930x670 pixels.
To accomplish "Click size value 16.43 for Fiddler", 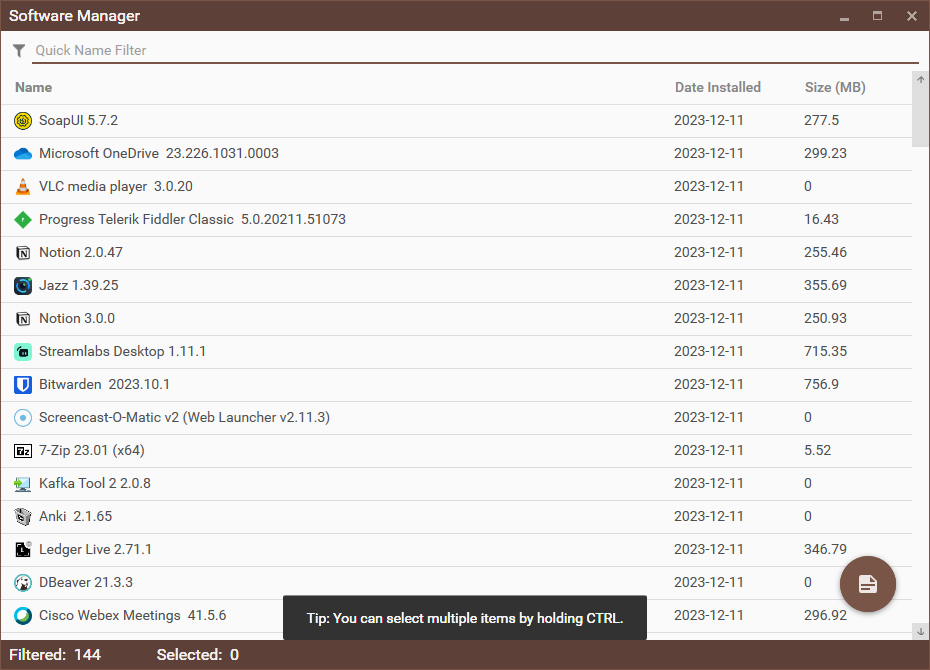I will pyautogui.click(x=821, y=219).
